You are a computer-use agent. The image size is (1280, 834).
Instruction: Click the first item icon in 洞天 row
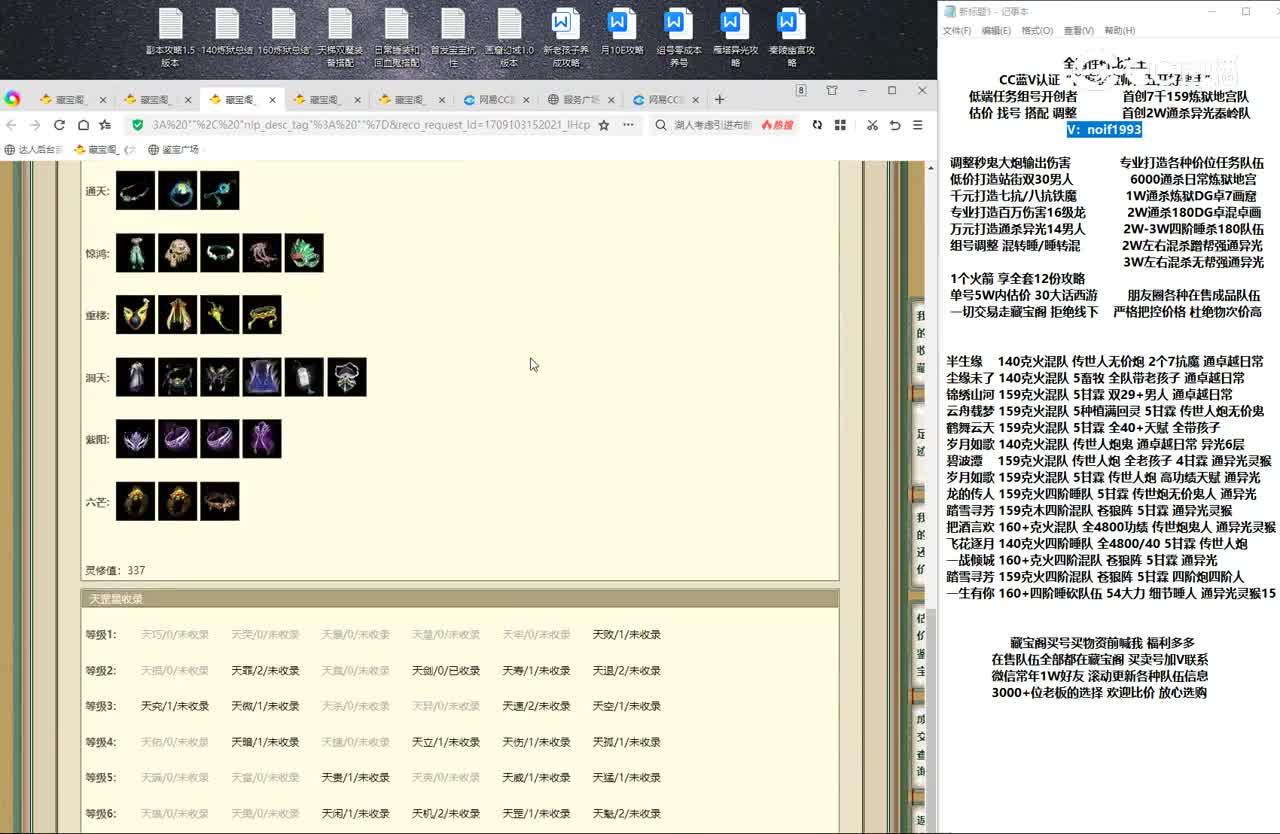(x=135, y=377)
